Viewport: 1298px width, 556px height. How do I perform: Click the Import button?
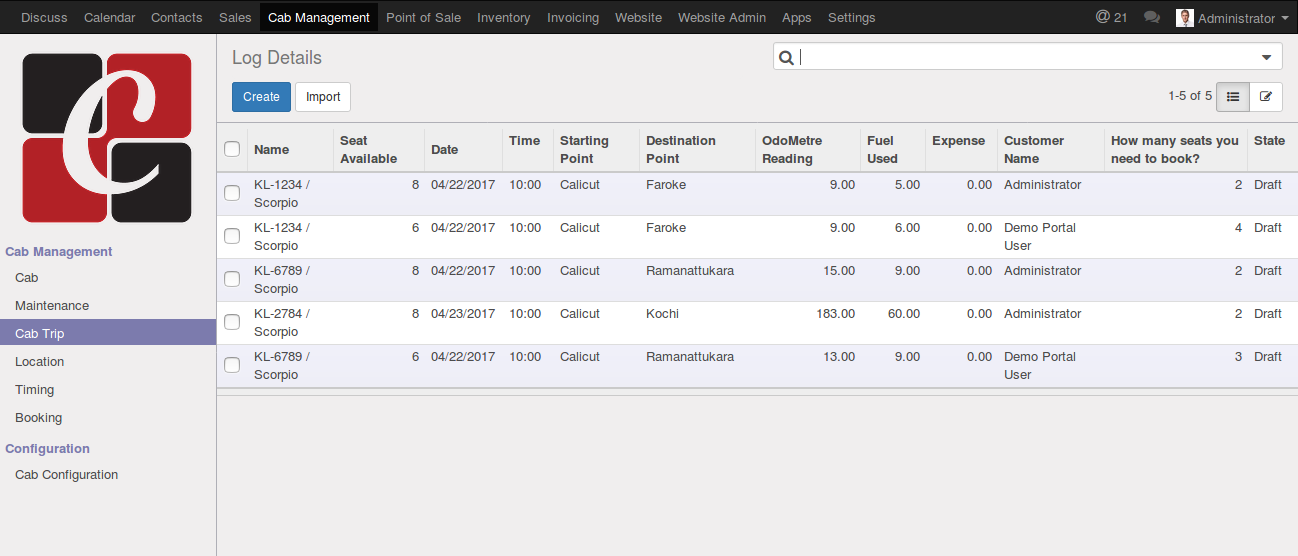[x=323, y=97]
